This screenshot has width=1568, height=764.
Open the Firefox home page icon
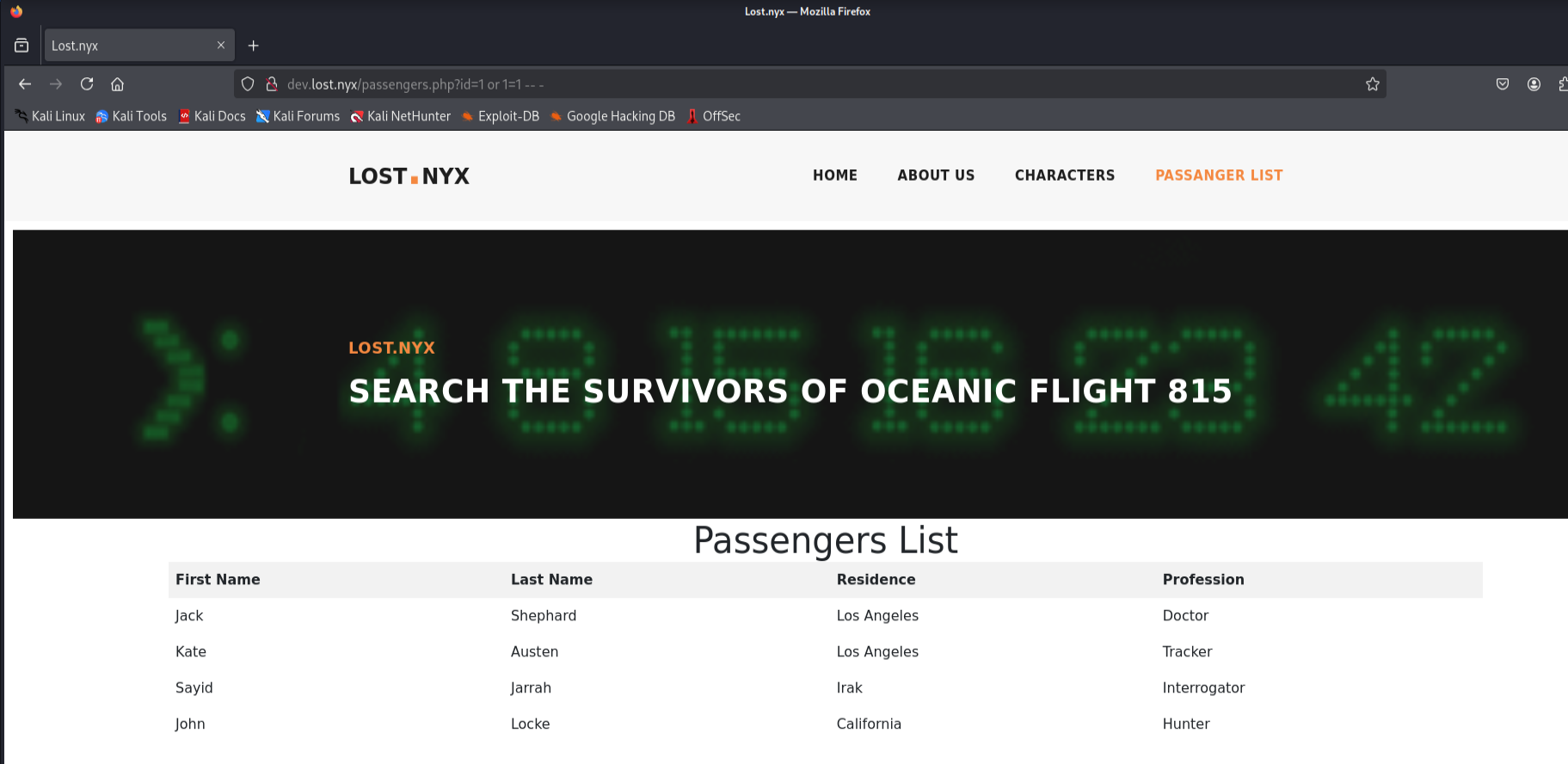tap(118, 84)
